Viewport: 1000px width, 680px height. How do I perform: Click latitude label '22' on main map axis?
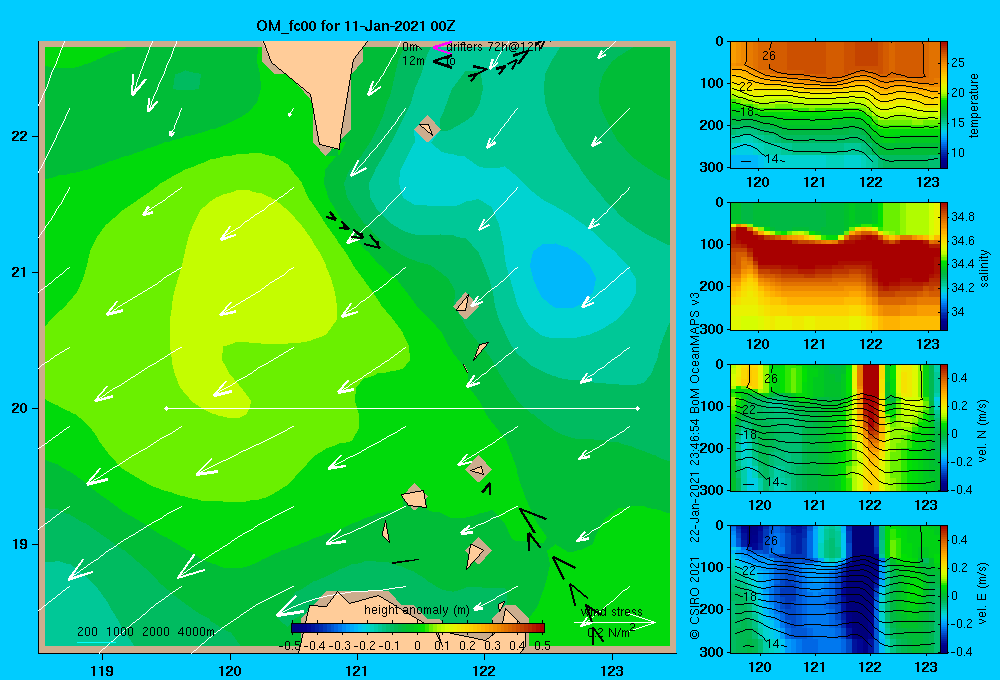[x=20, y=136]
